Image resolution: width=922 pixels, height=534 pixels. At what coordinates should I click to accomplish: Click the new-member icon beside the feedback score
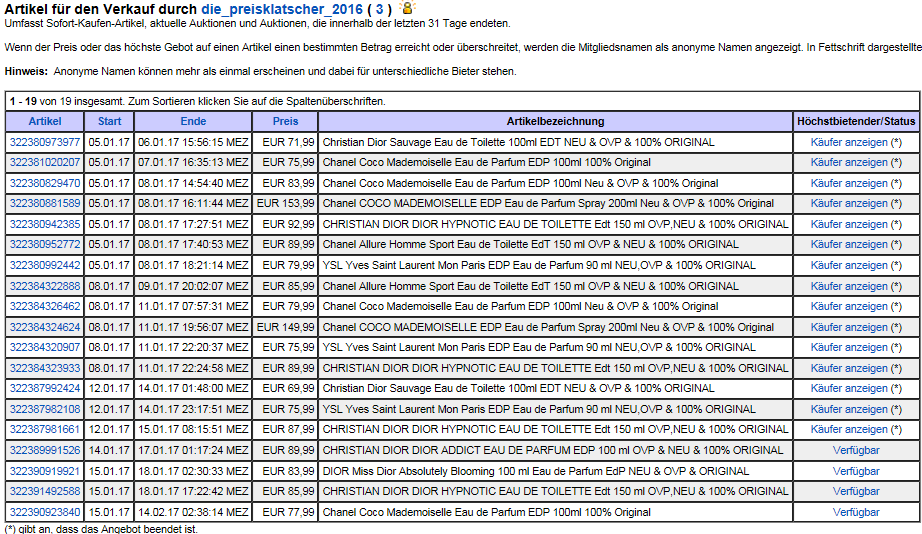coord(406,8)
